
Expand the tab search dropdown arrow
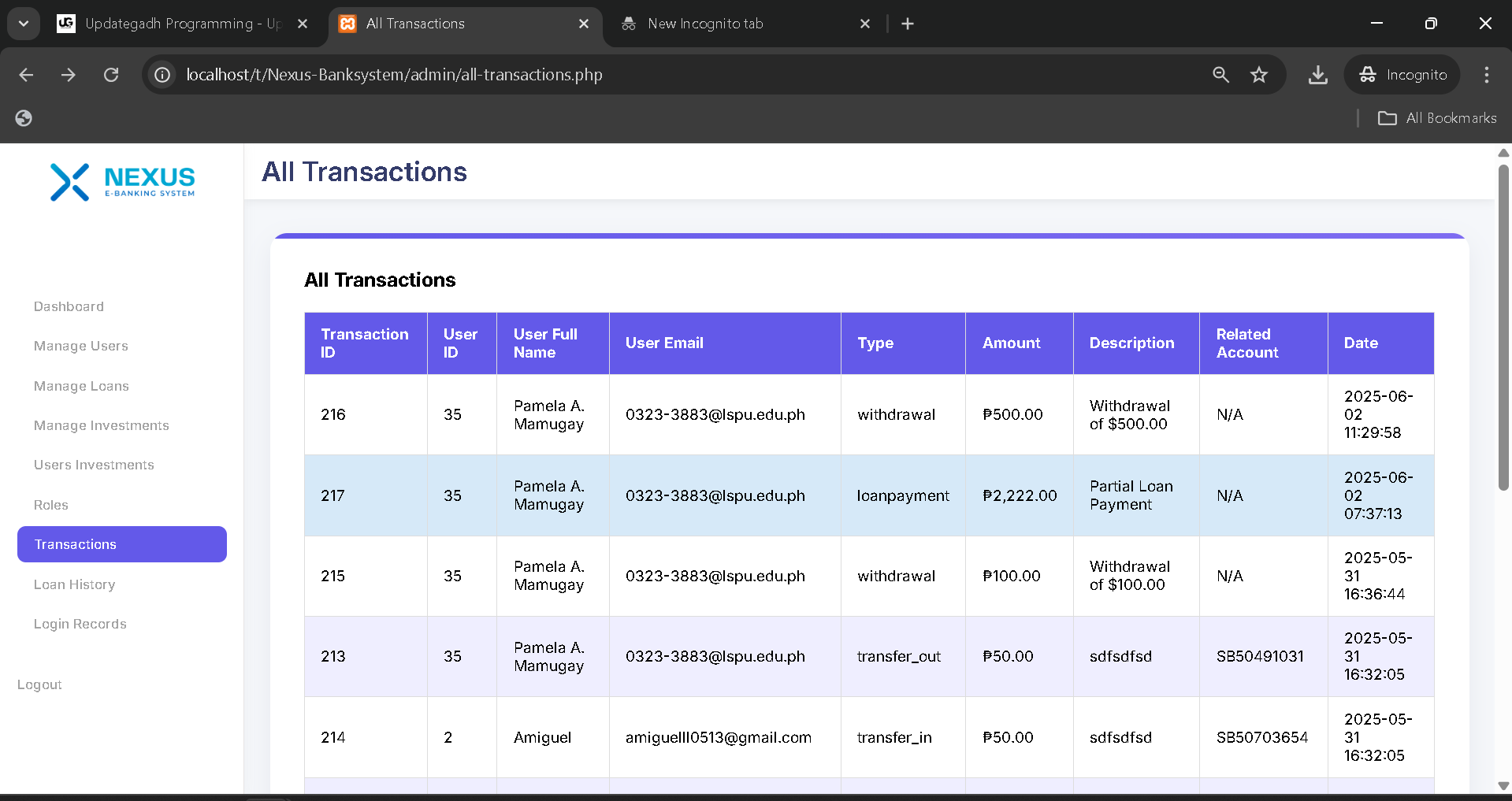pos(24,24)
